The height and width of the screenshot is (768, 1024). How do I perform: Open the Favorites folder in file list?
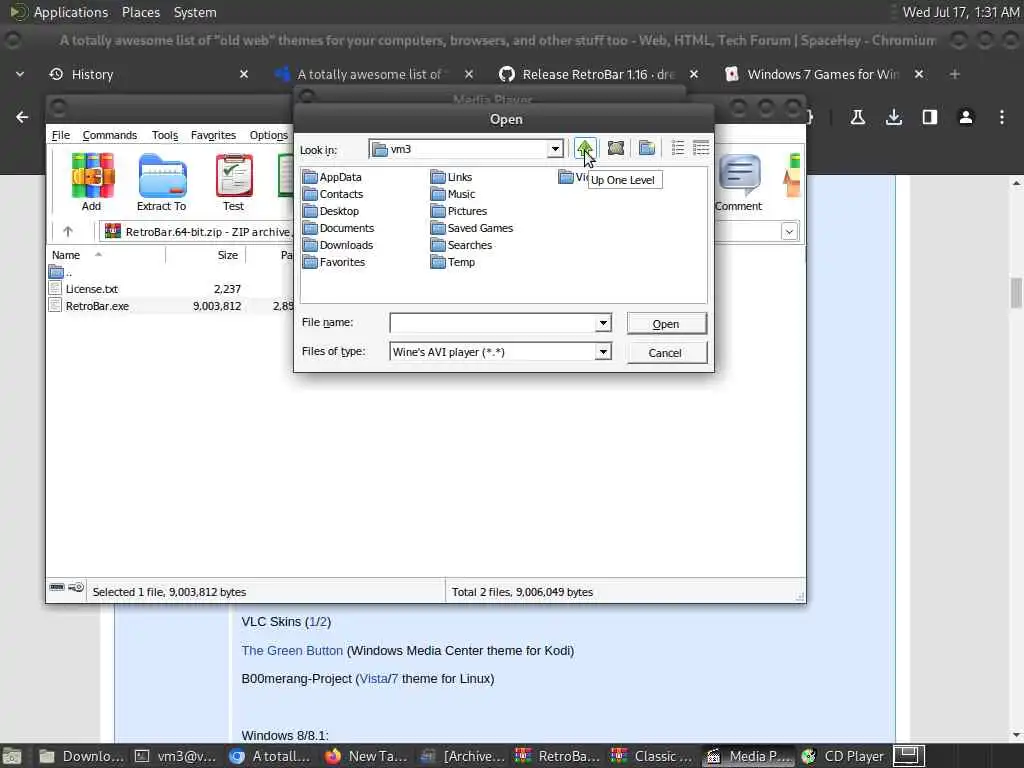click(x=334, y=262)
